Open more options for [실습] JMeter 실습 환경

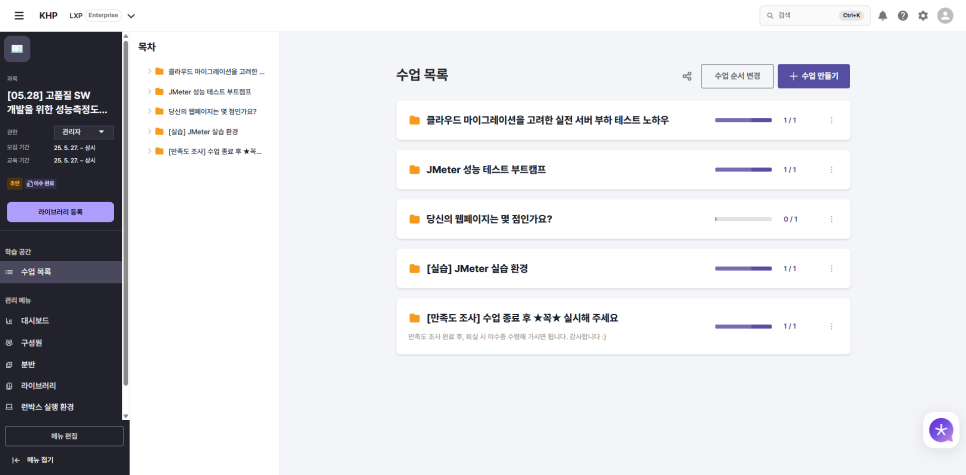click(831, 269)
